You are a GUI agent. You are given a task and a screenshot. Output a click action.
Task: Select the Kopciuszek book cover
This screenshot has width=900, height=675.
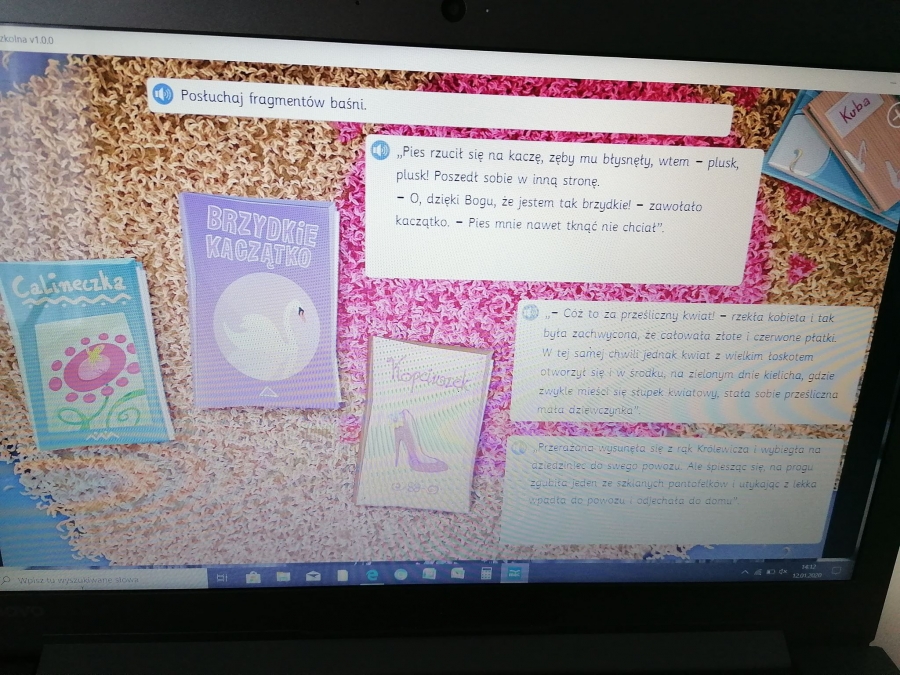[424, 424]
